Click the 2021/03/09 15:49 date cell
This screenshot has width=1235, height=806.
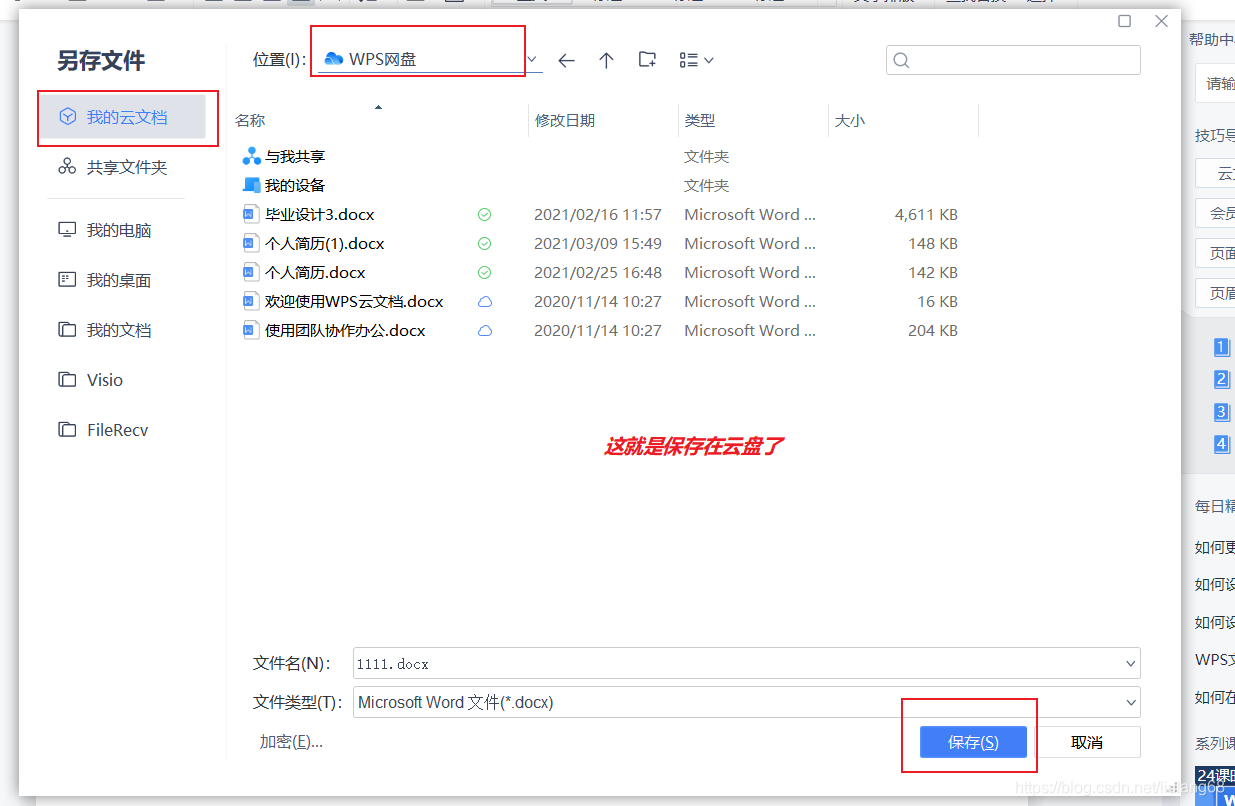598,243
